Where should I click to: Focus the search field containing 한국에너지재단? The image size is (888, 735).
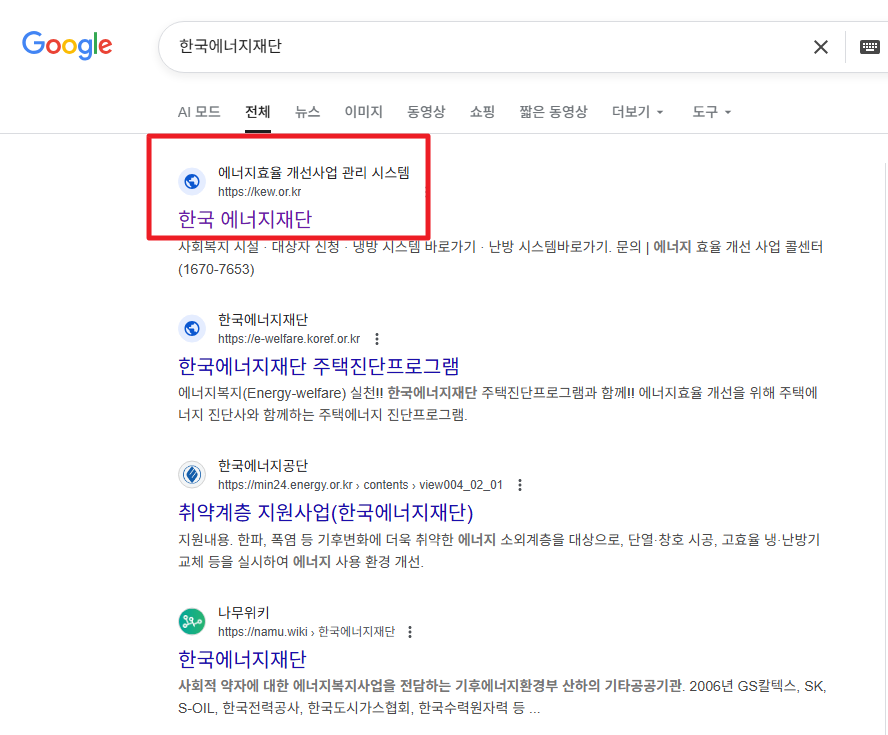tap(487, 46)
